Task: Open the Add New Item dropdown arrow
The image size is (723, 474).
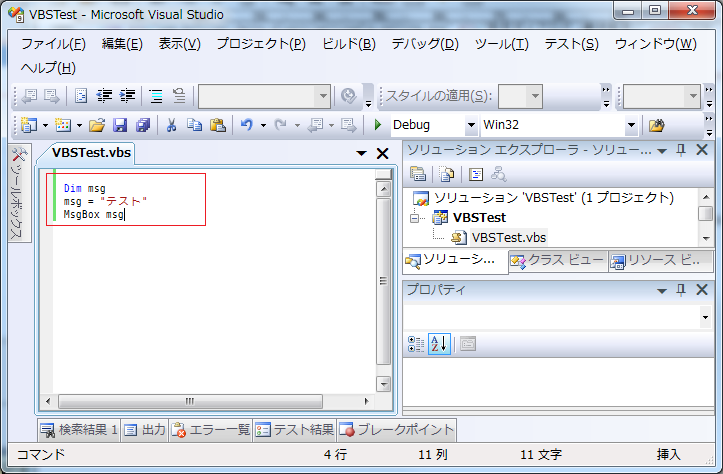Action: pos(79,125)
